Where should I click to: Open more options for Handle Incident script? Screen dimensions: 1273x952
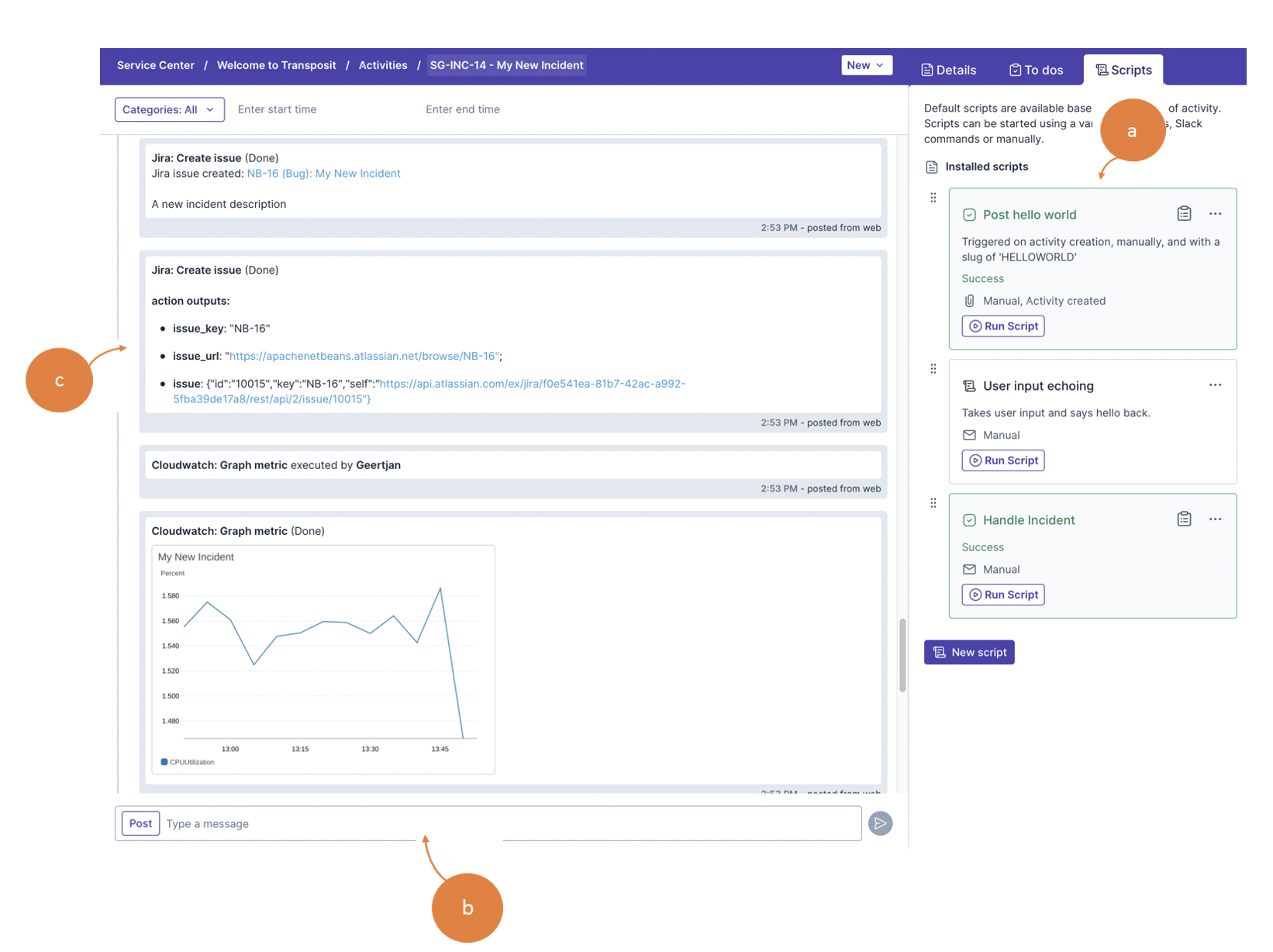pyautogui.click(x=1215, y=519)
